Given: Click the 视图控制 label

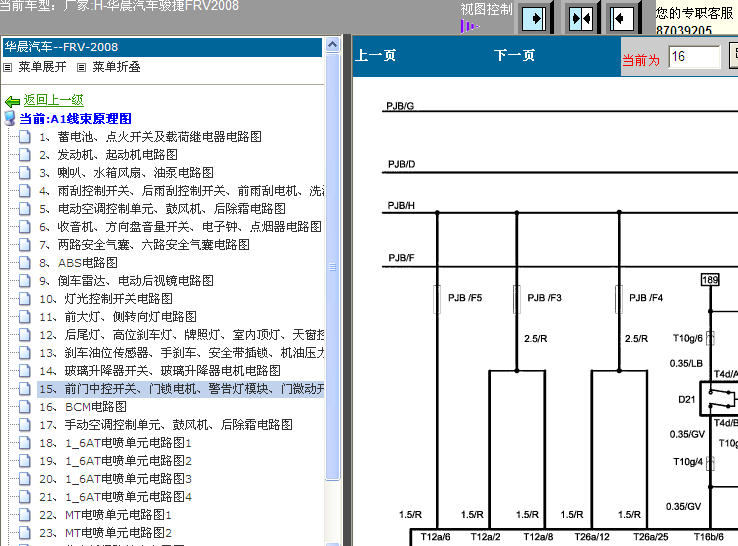Looking at the screenshot, I should (486, 9).
